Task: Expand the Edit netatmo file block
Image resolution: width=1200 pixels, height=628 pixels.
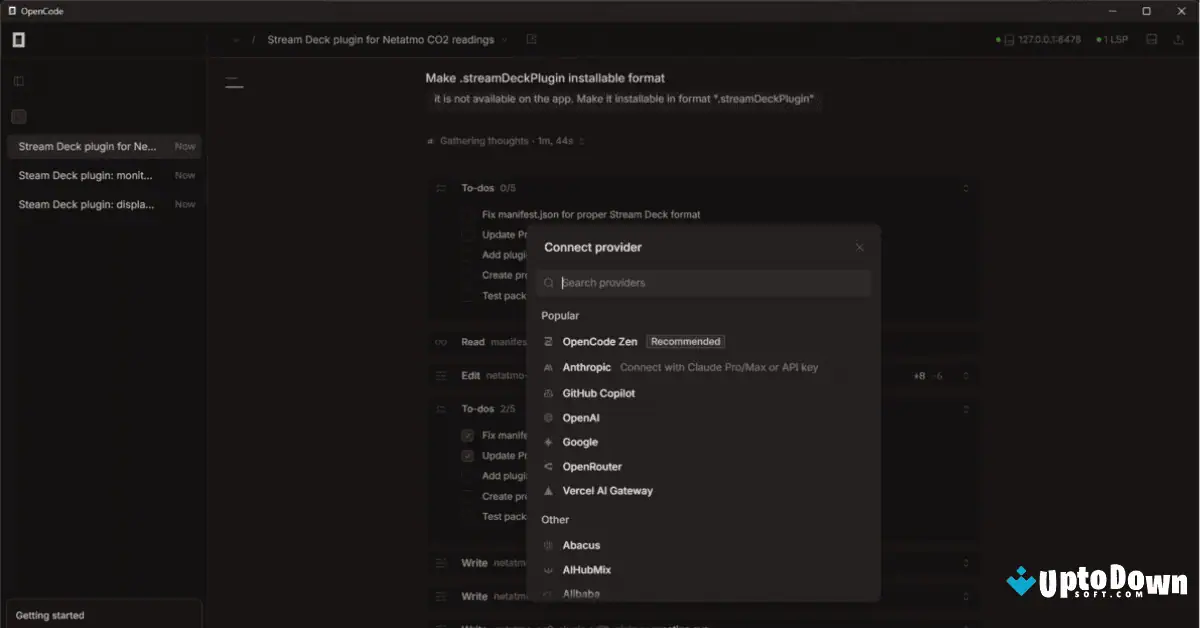Action: [964, 375]
